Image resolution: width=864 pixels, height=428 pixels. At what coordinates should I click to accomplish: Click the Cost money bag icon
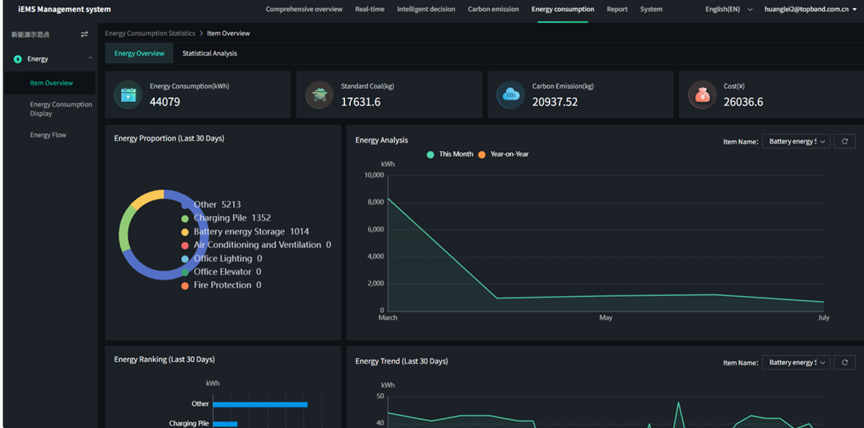(702, 95)
